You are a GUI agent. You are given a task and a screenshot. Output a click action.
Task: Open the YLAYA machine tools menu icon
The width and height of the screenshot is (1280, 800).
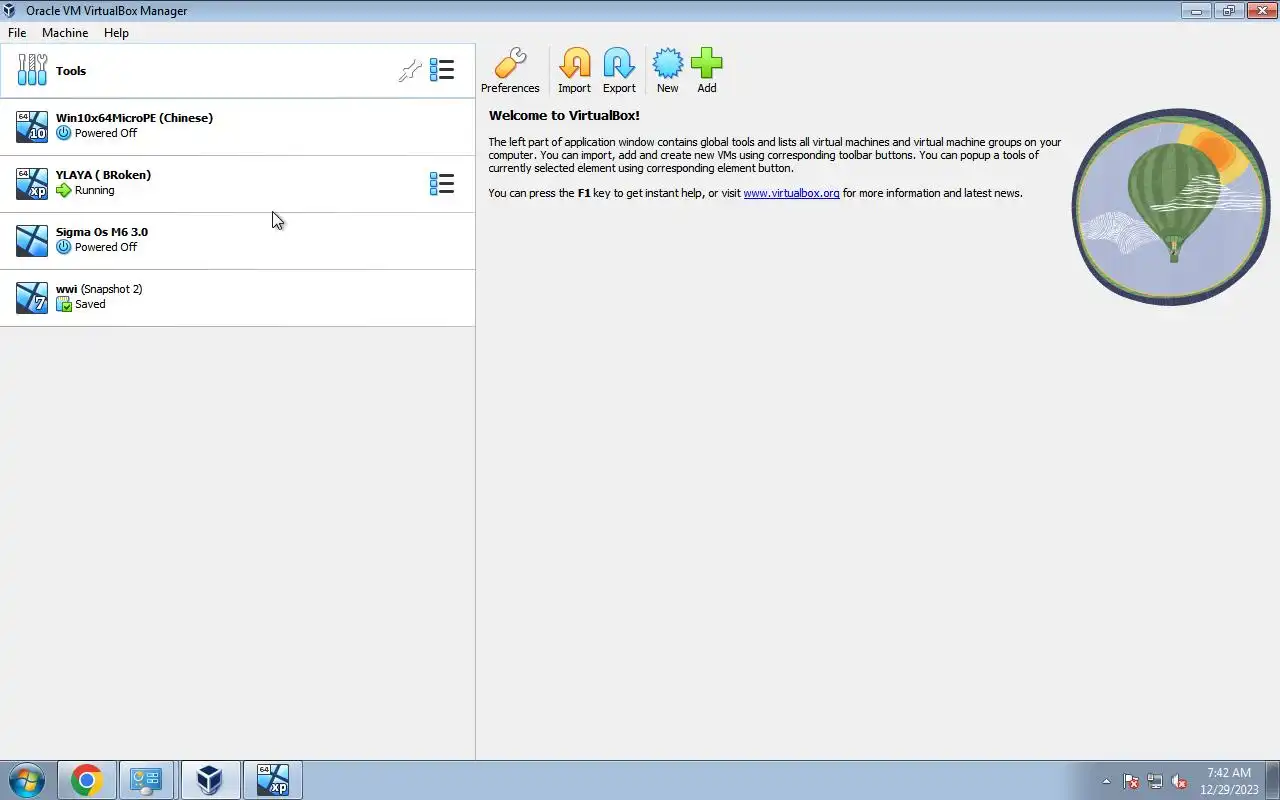click(442, 183)
